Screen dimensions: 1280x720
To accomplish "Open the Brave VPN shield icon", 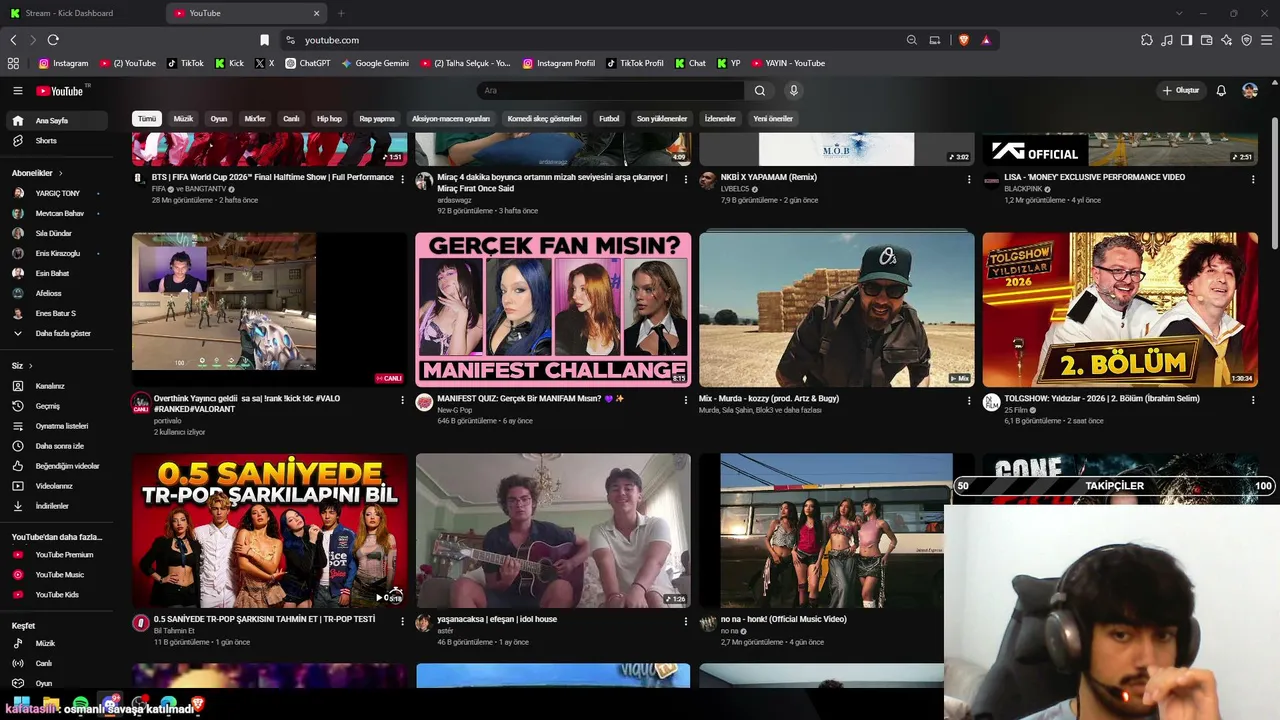I will point(1246,40).
